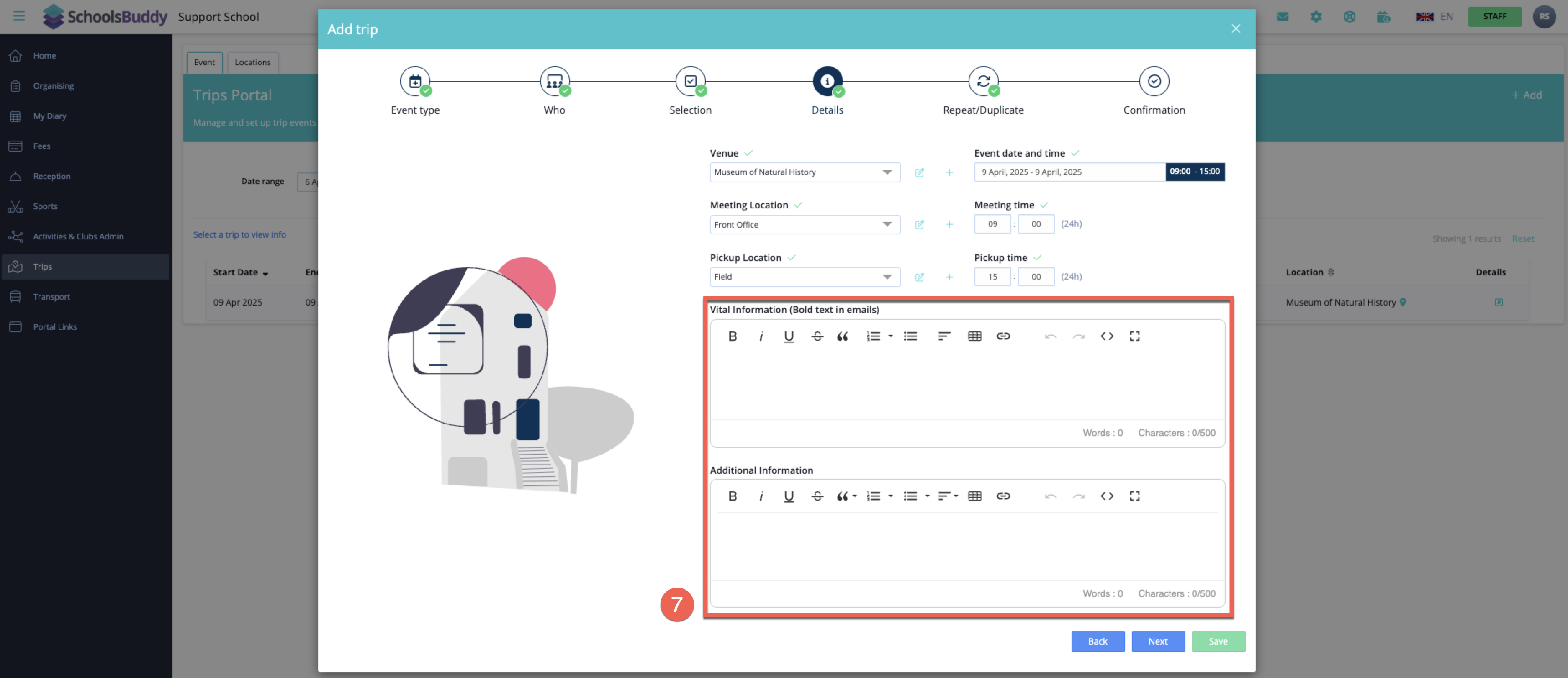Open code view in the Vital Information editor
This screenshot has width=1568, height=678.
point(1107,336)
